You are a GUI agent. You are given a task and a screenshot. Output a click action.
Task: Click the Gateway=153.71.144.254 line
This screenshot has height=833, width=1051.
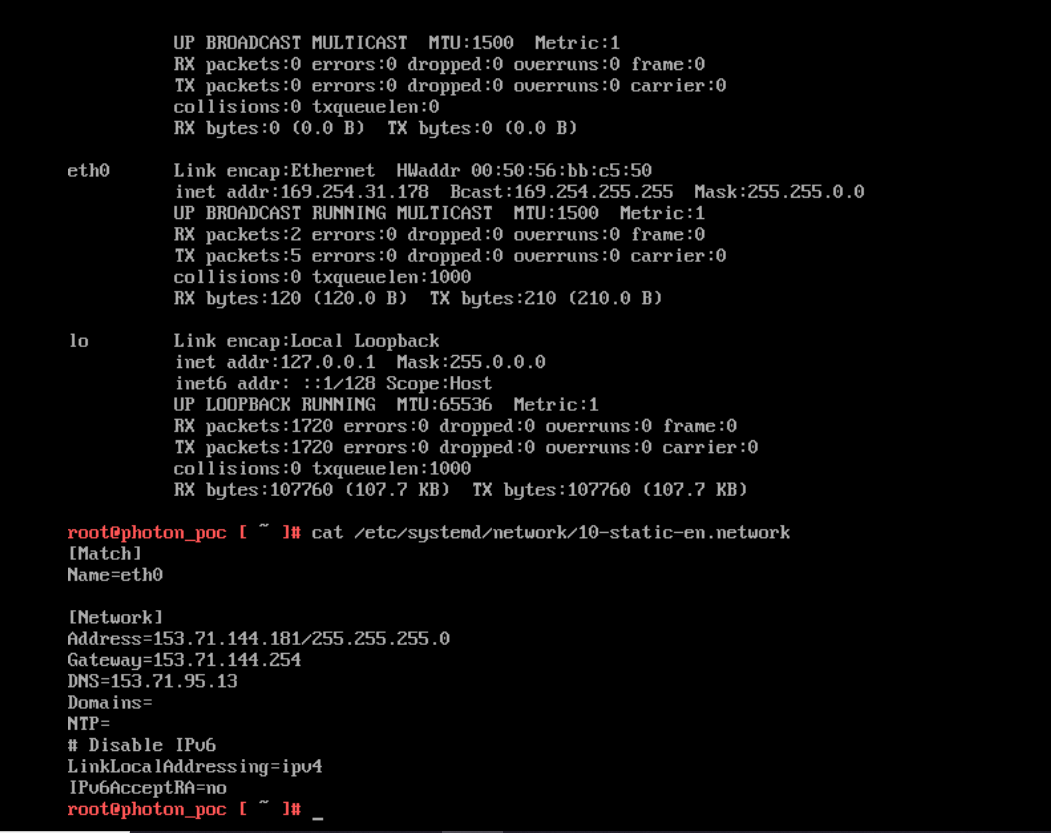pos(184,660)
